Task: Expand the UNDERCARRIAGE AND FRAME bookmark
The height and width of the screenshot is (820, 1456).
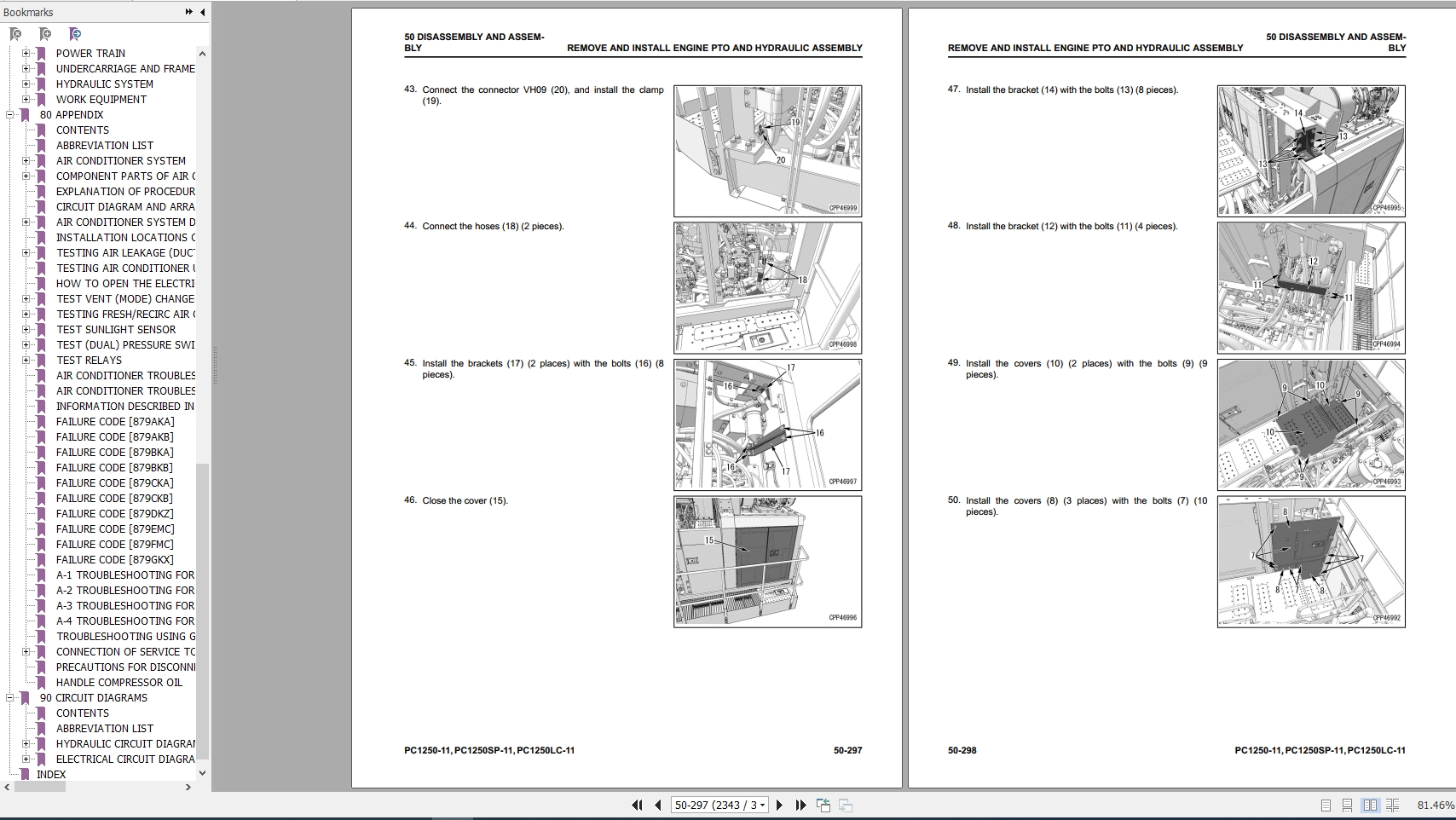Action: (x=26, y=68)
